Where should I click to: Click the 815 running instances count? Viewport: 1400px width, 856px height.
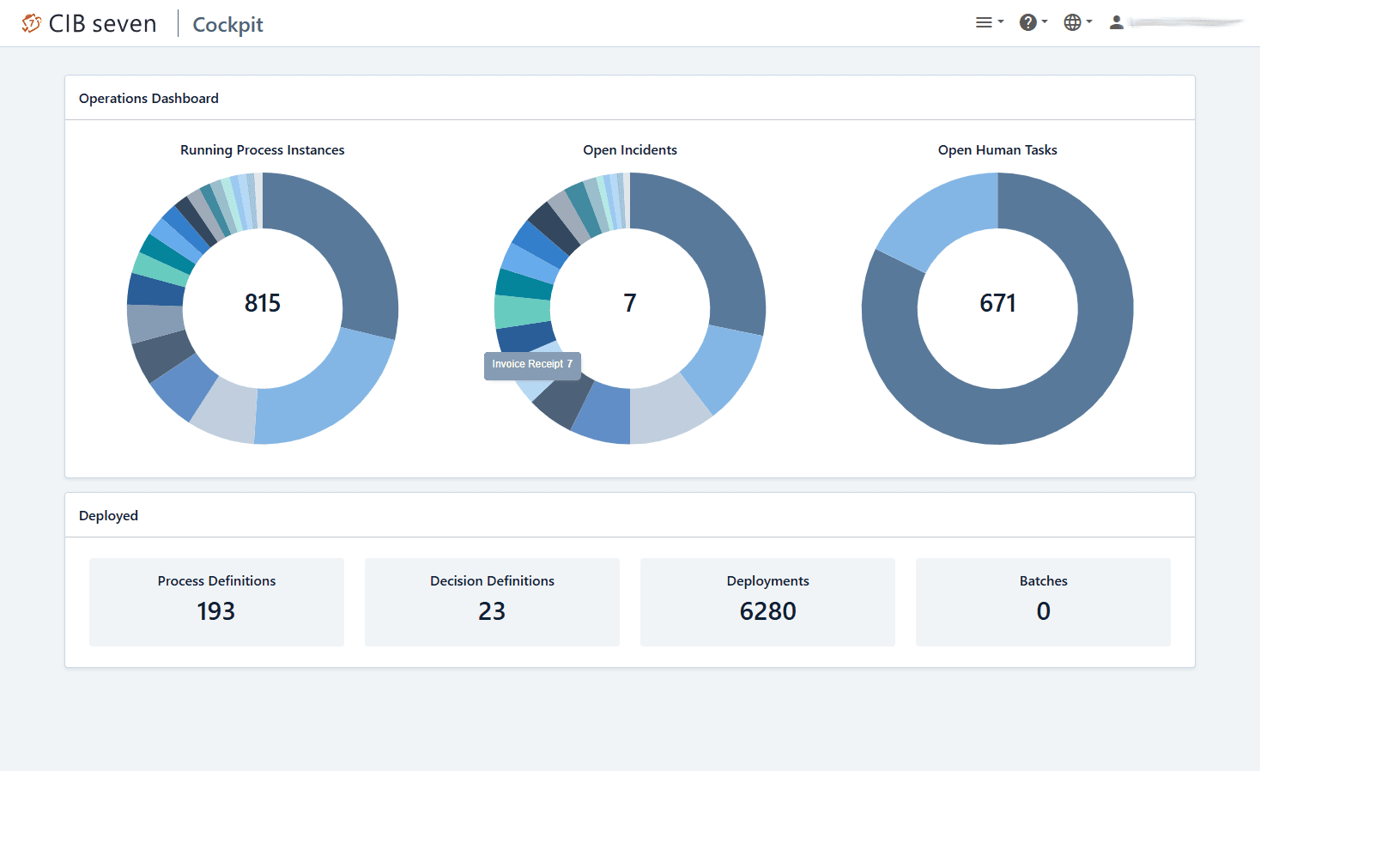pos(263,303)
